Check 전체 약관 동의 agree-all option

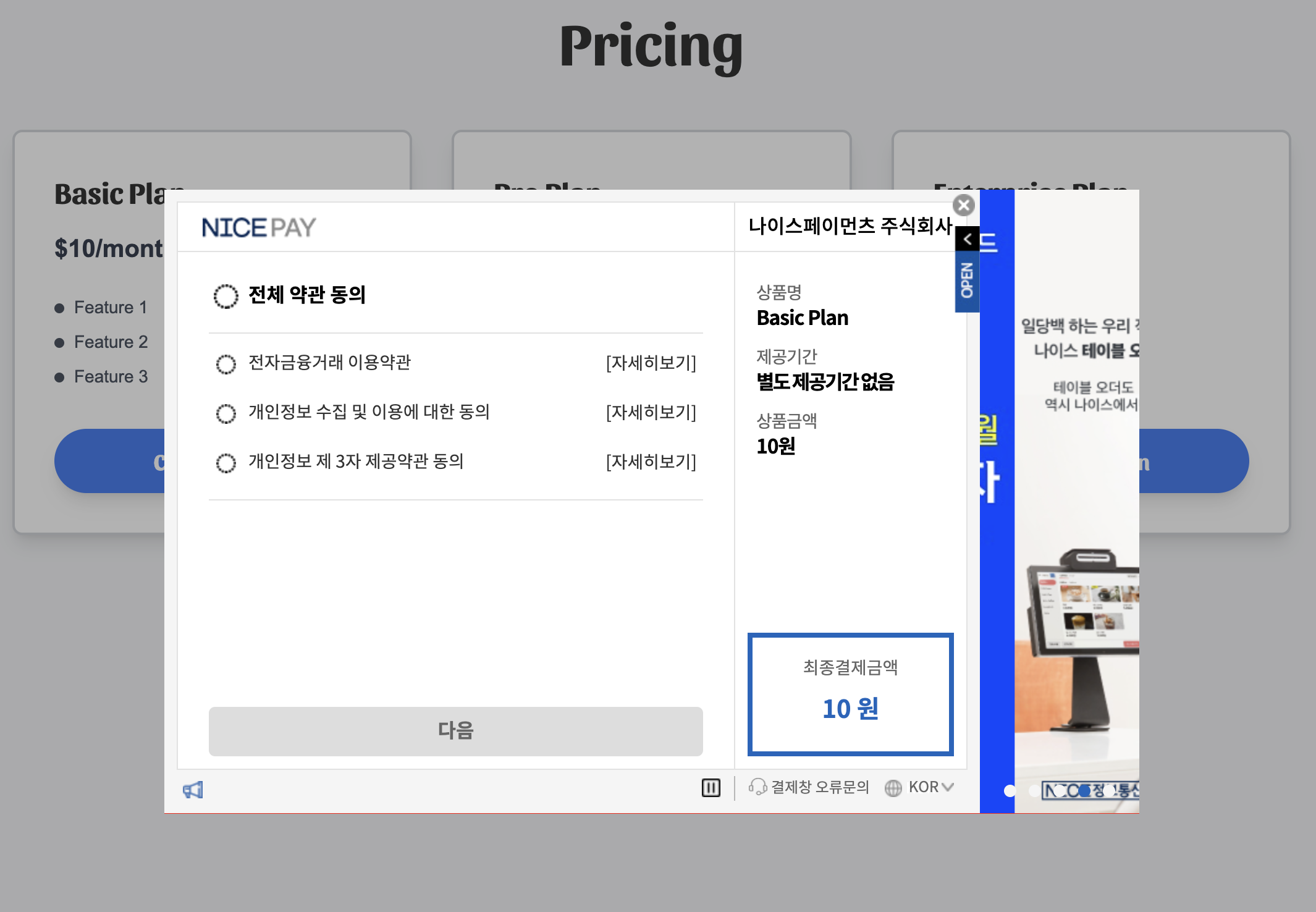click(226, 296)
